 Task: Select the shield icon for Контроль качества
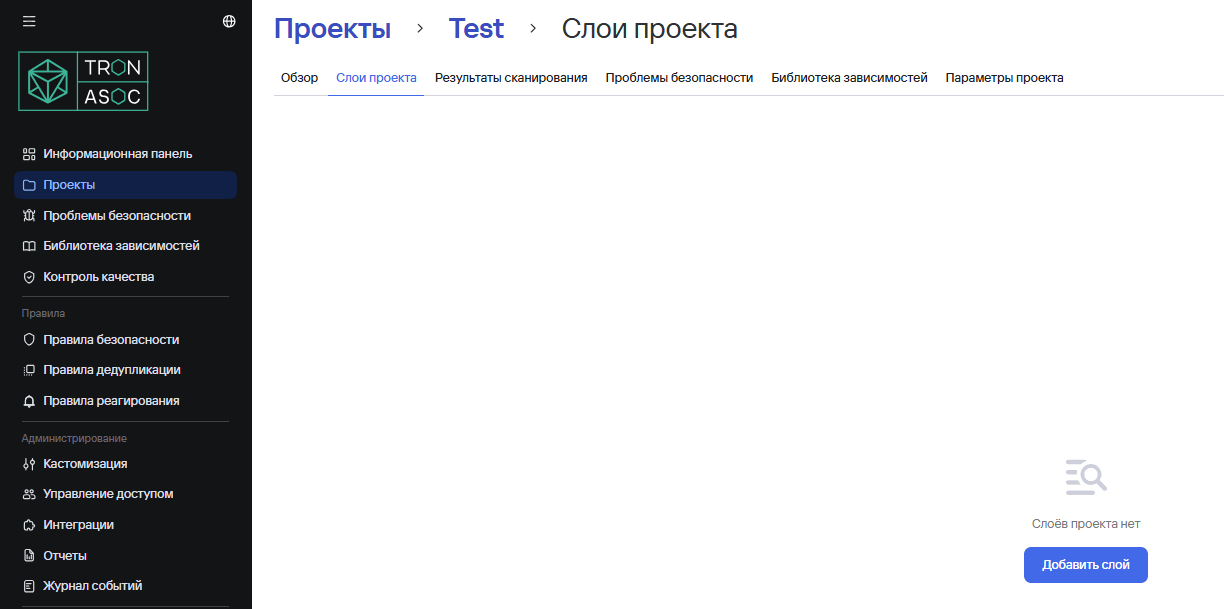pyautogui.click(x=28, y=276)
